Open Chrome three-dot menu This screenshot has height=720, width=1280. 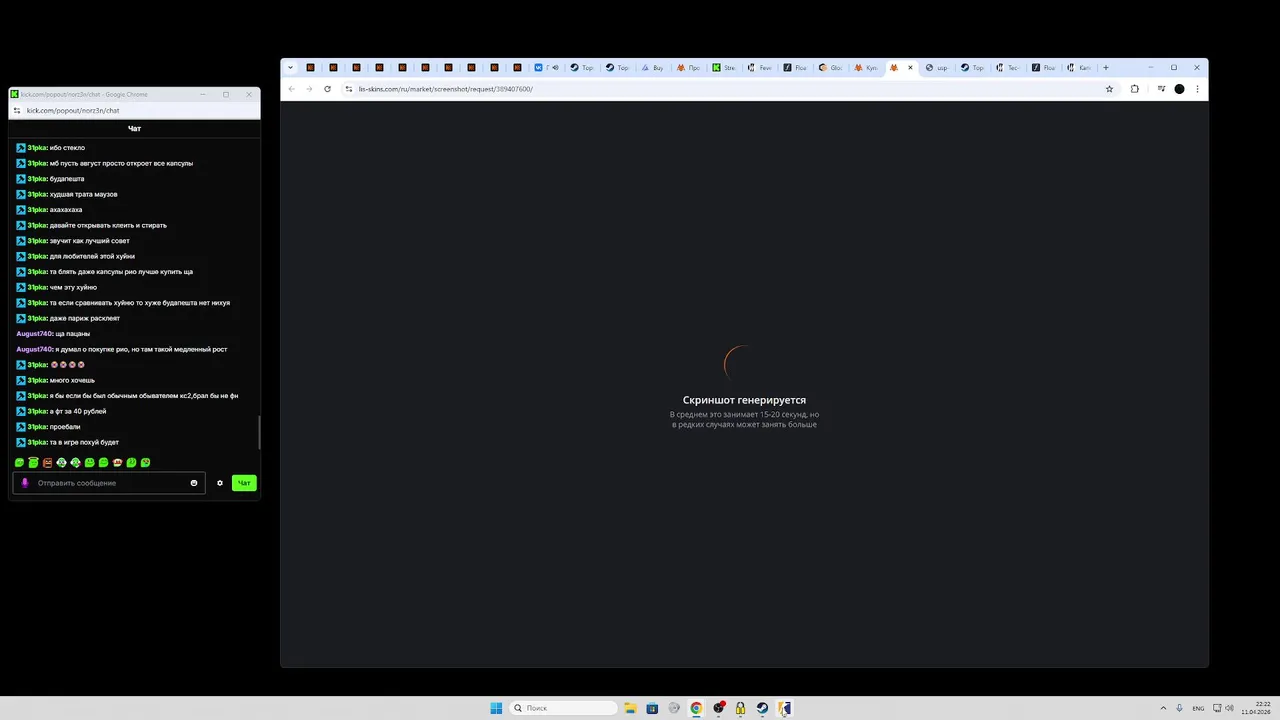(x=1197, y=89)
